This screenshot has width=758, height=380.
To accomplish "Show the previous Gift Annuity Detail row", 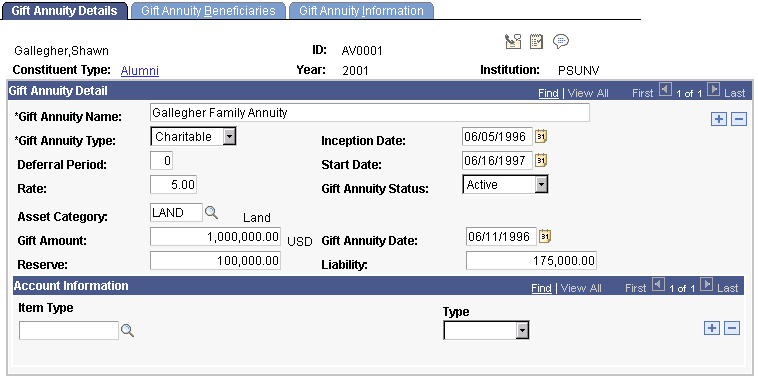I will click(x=666, y=89).
